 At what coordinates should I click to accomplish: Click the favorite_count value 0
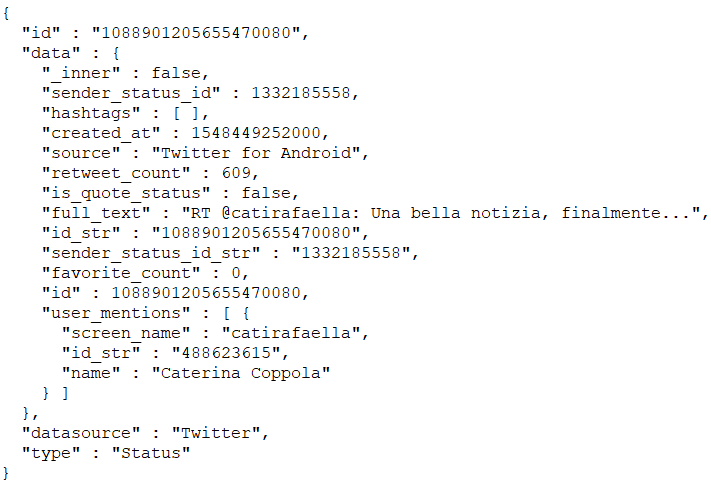coord(236,273)
